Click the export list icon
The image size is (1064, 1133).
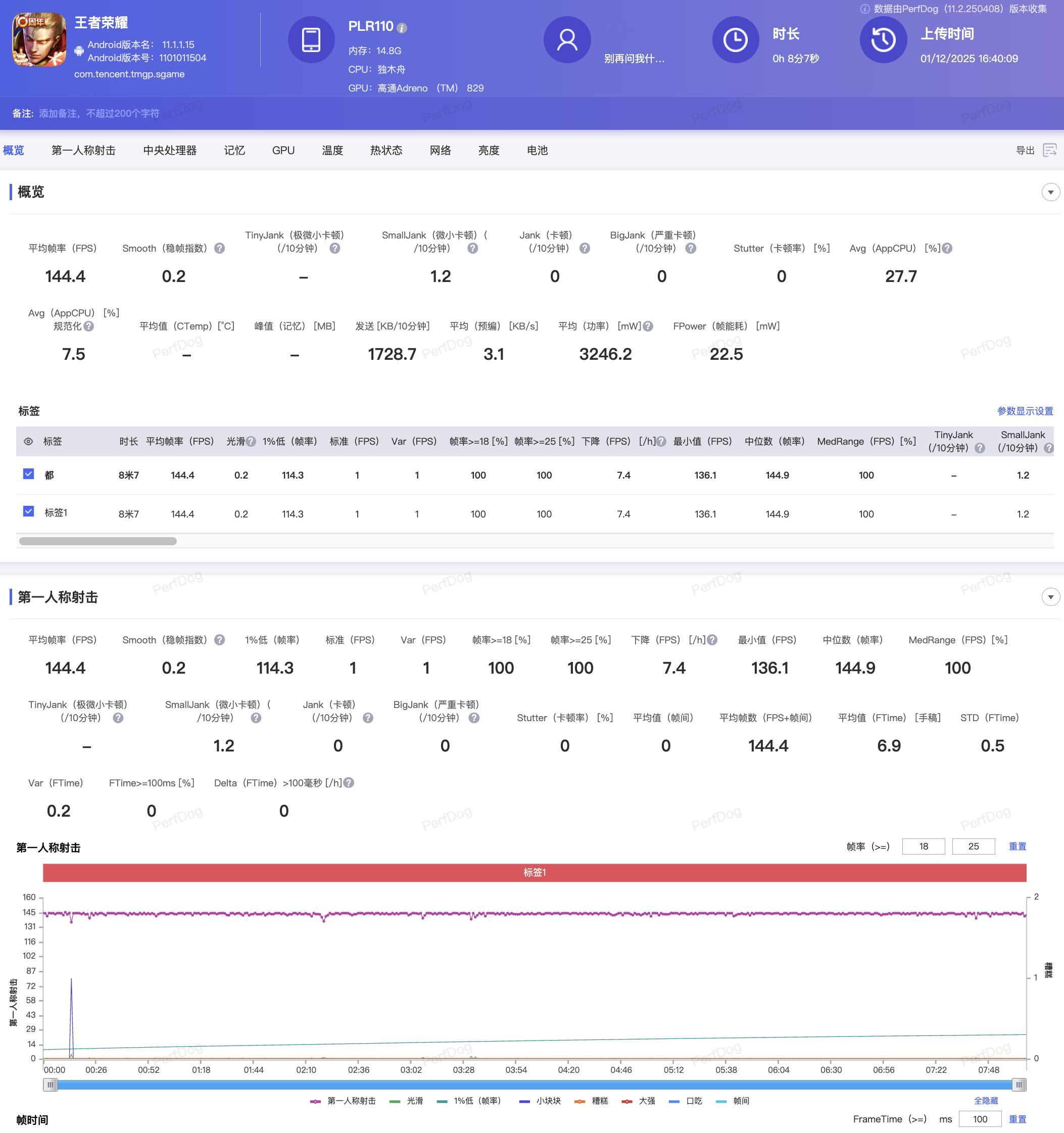tap(1049, 150)
